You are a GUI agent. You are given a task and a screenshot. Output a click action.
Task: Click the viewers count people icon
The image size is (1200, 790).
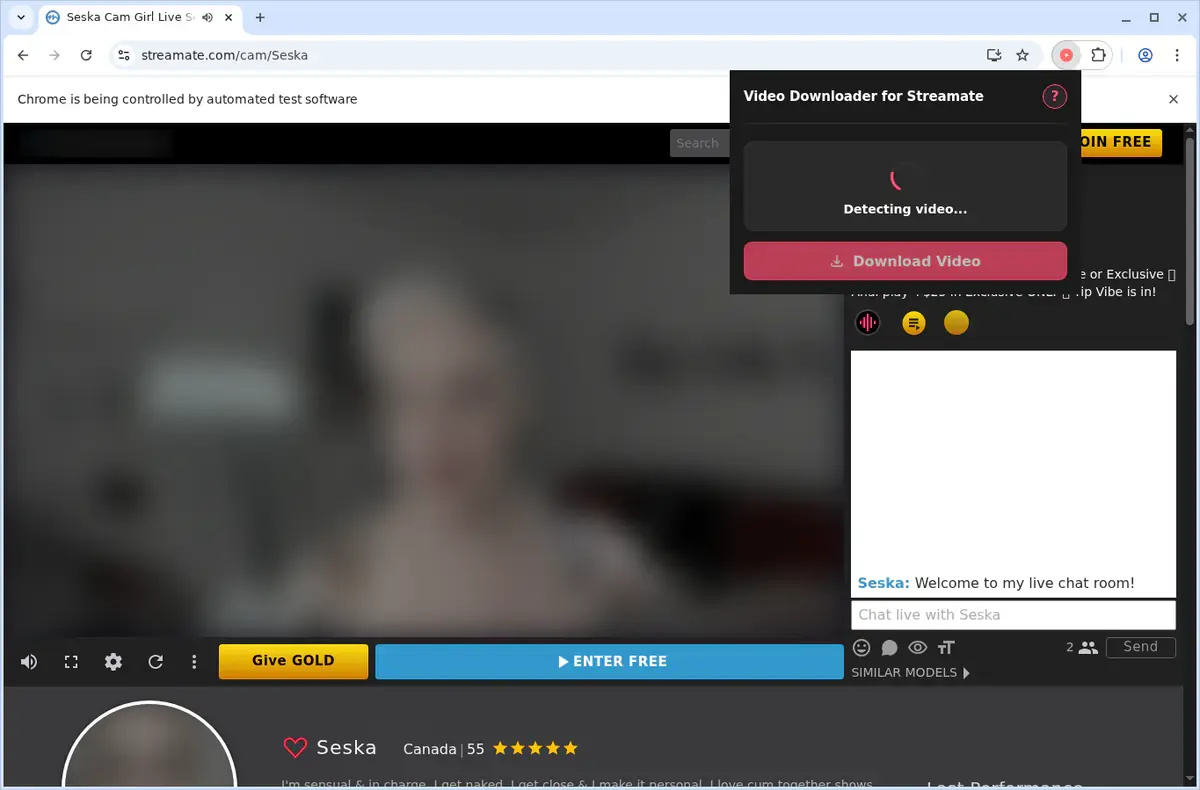pyautogui.click(x=1088, y=647)
